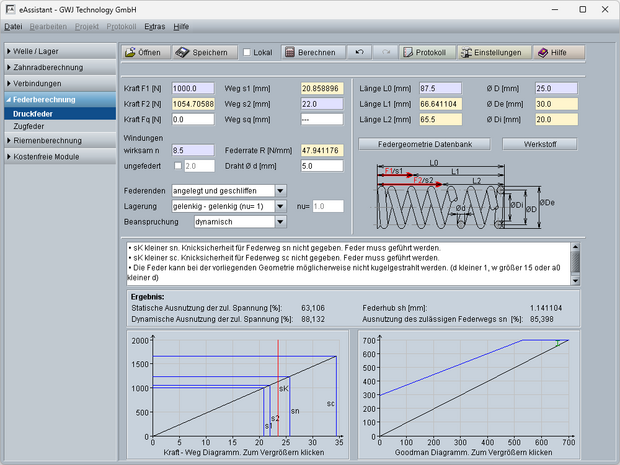The height and width of the screenshot is (465, 620).
Task: Click the Werkstoff button
Action: [538, 143]
